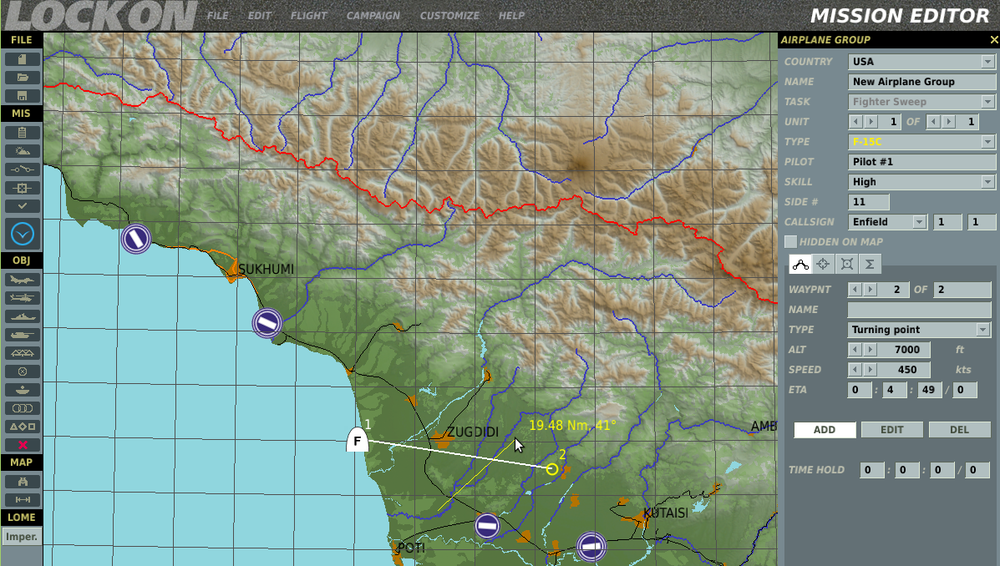Click the airfield marker northwest of Sukhumi

(x=136, y=239)
